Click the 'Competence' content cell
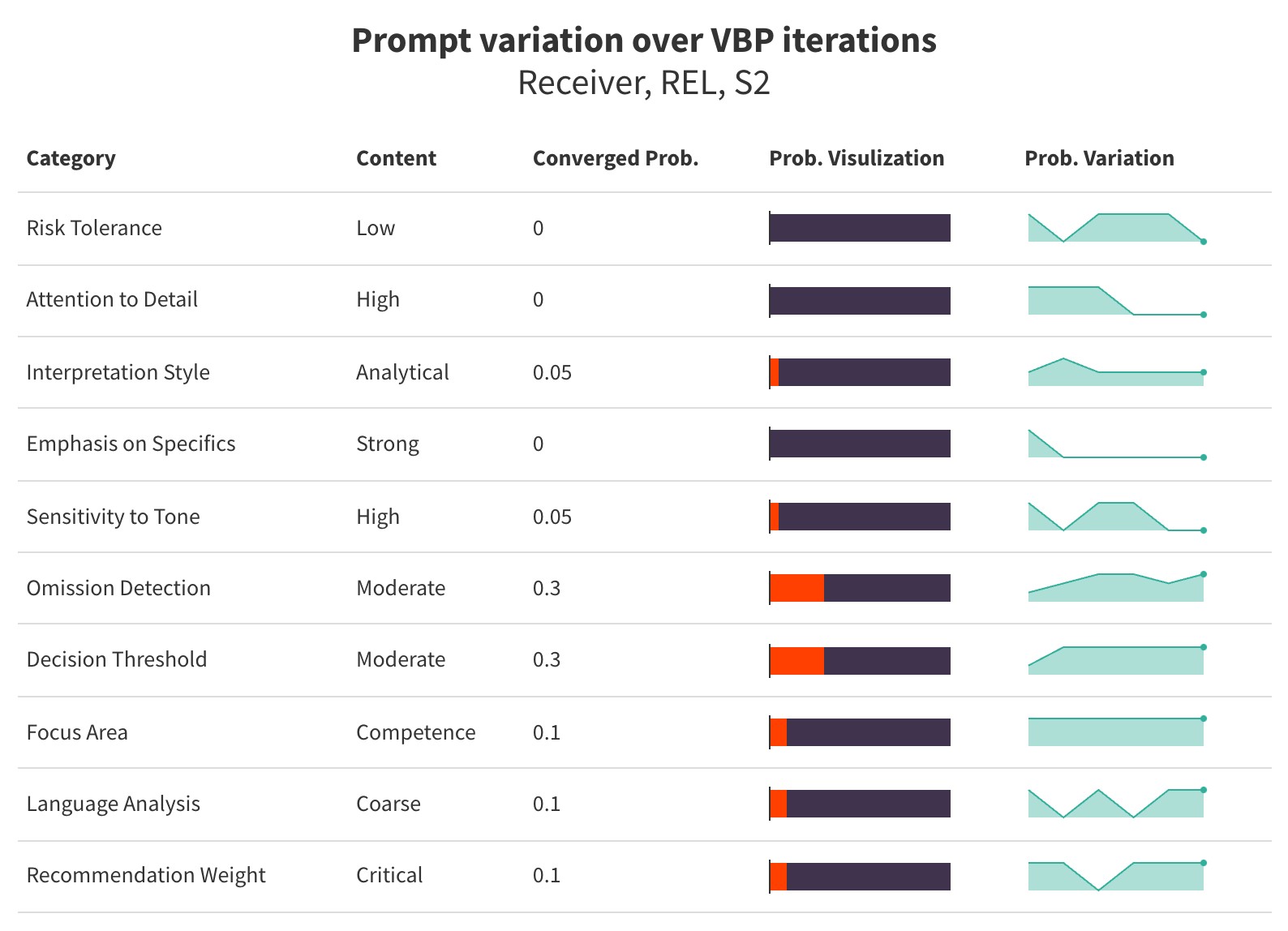1288x931 pixels. pos(416,732)
